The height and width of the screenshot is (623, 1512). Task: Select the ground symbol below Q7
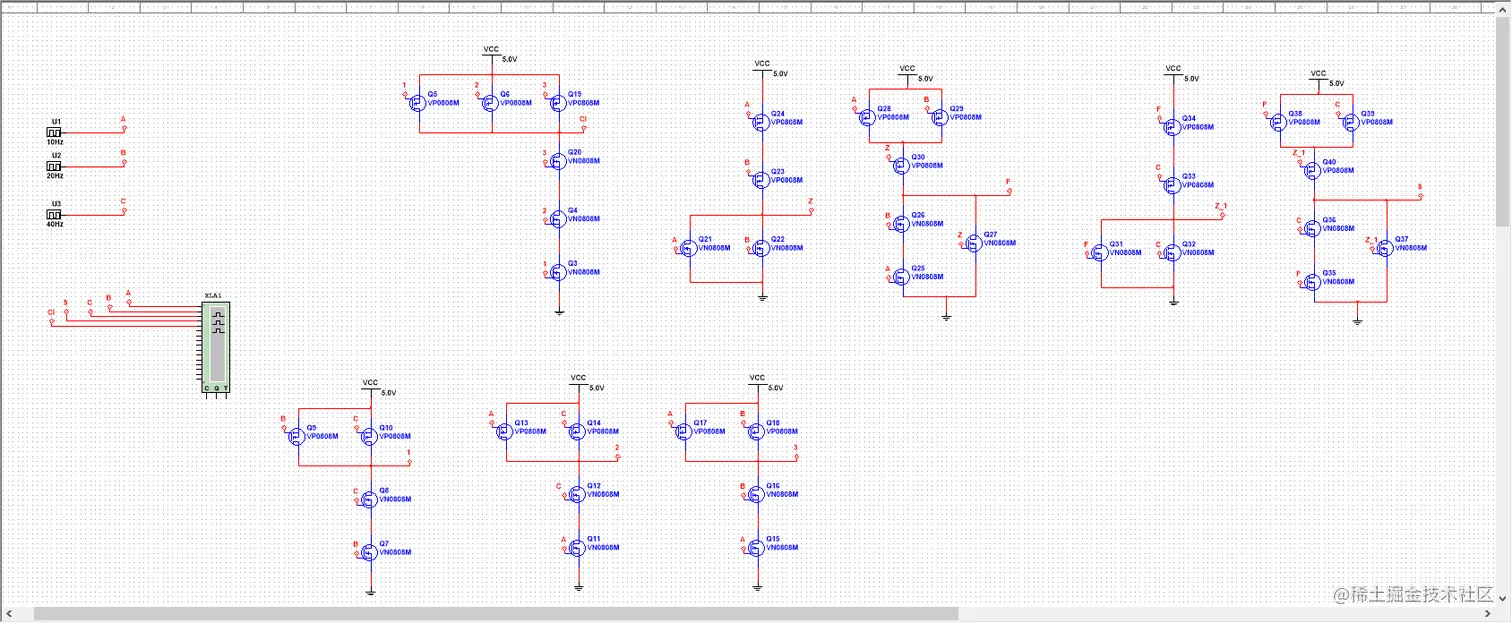coord(370,593)
